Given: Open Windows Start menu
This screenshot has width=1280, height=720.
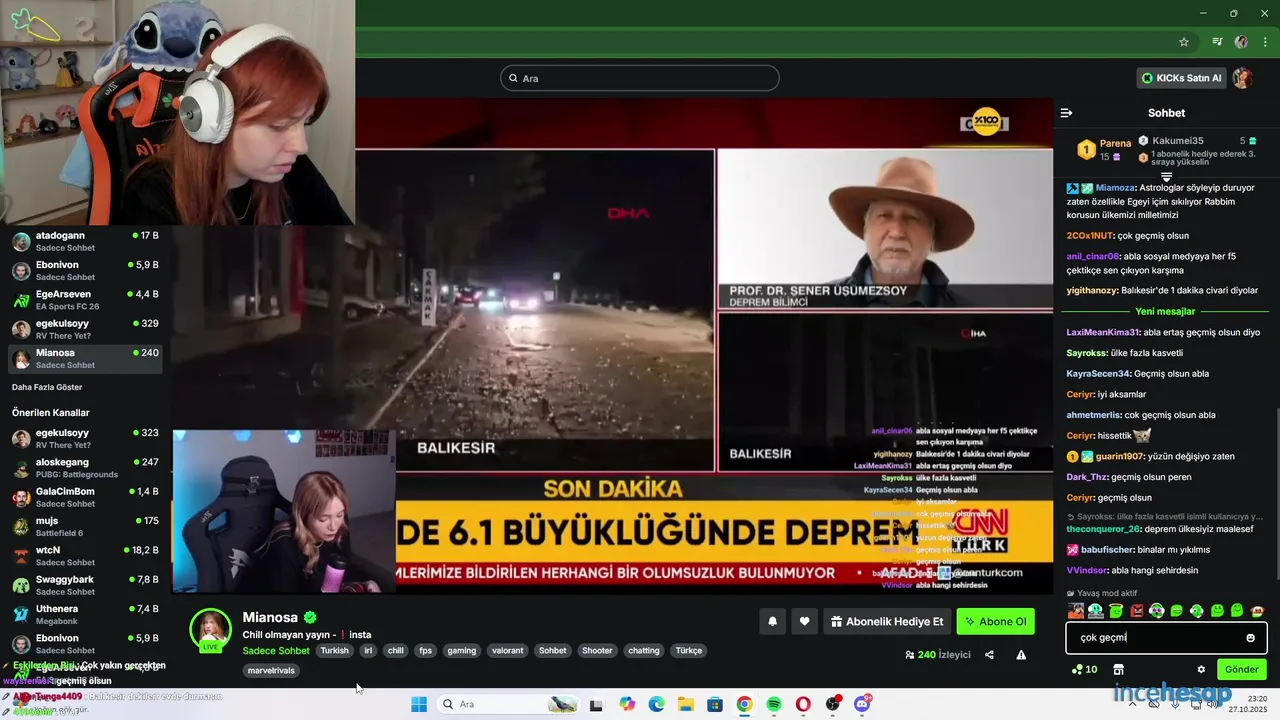Looking at the screenshot, I should 419,704.
